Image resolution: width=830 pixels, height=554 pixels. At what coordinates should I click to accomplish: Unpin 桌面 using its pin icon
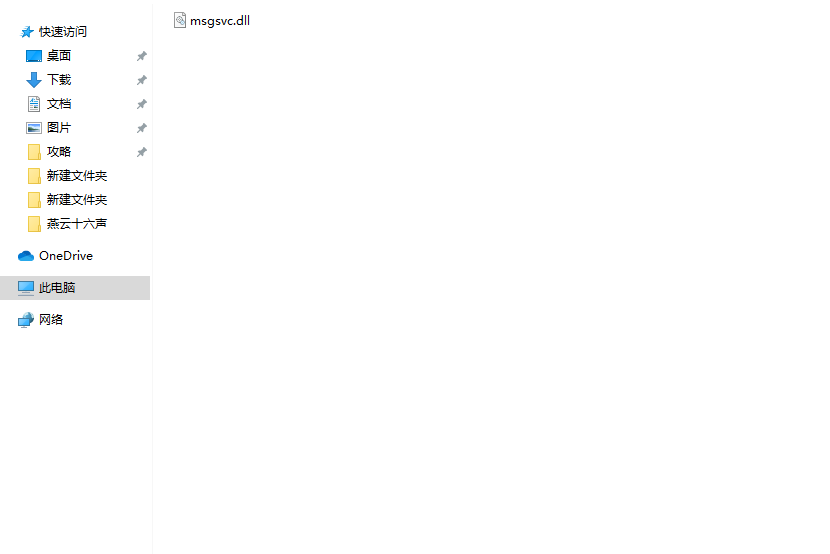tap(141, 56)
